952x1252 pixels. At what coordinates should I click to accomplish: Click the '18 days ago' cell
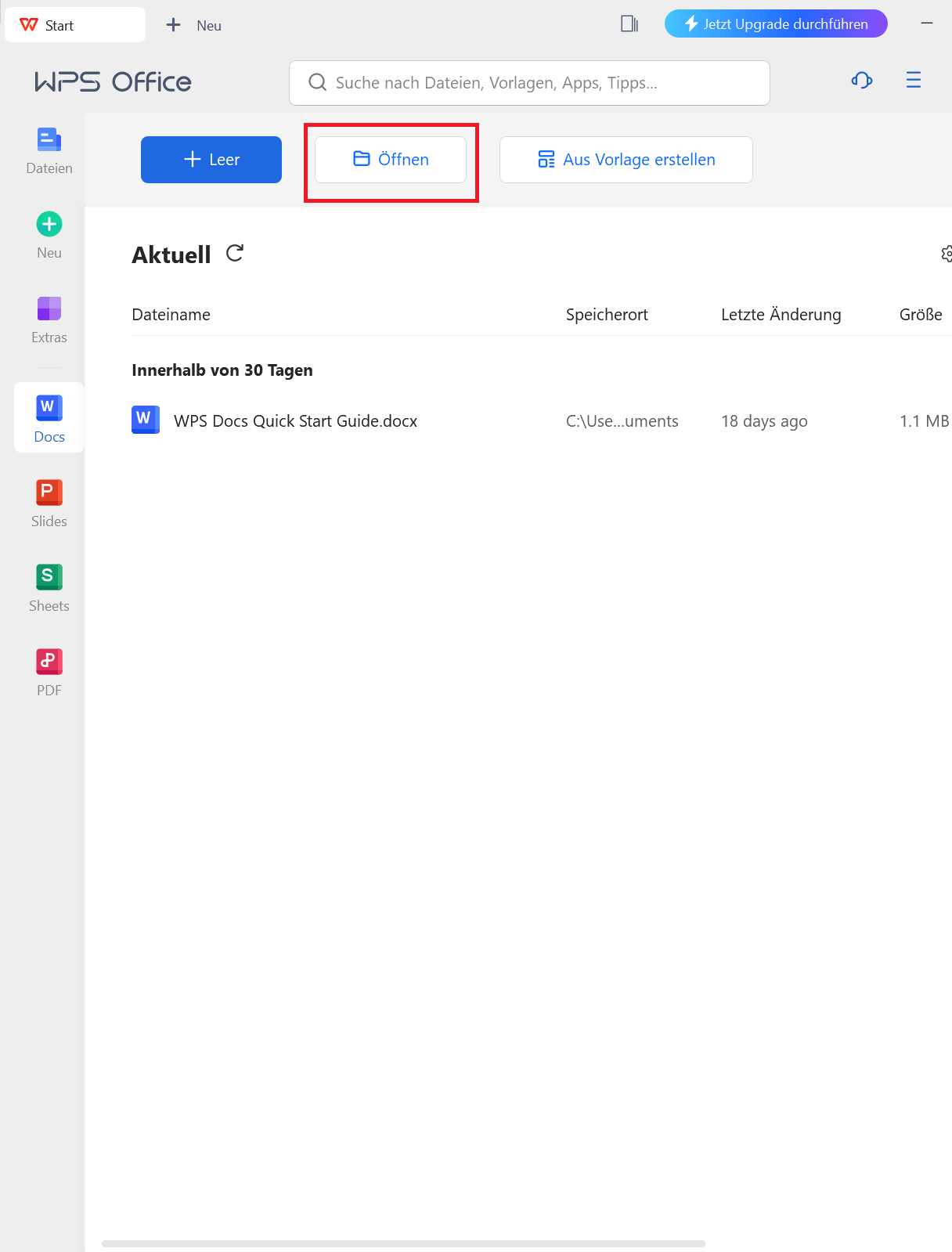[x=764, y=421]
